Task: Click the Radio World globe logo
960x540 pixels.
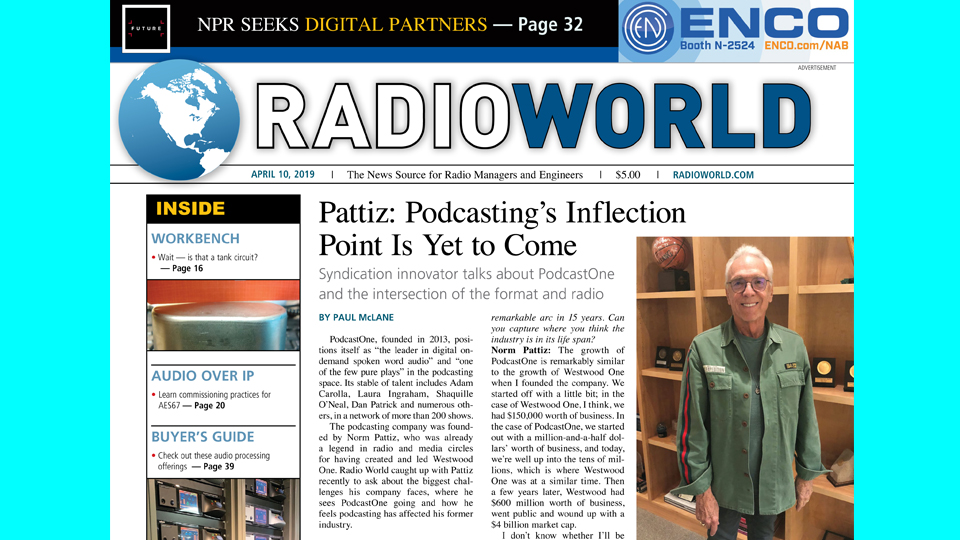Action: point(179,120)
